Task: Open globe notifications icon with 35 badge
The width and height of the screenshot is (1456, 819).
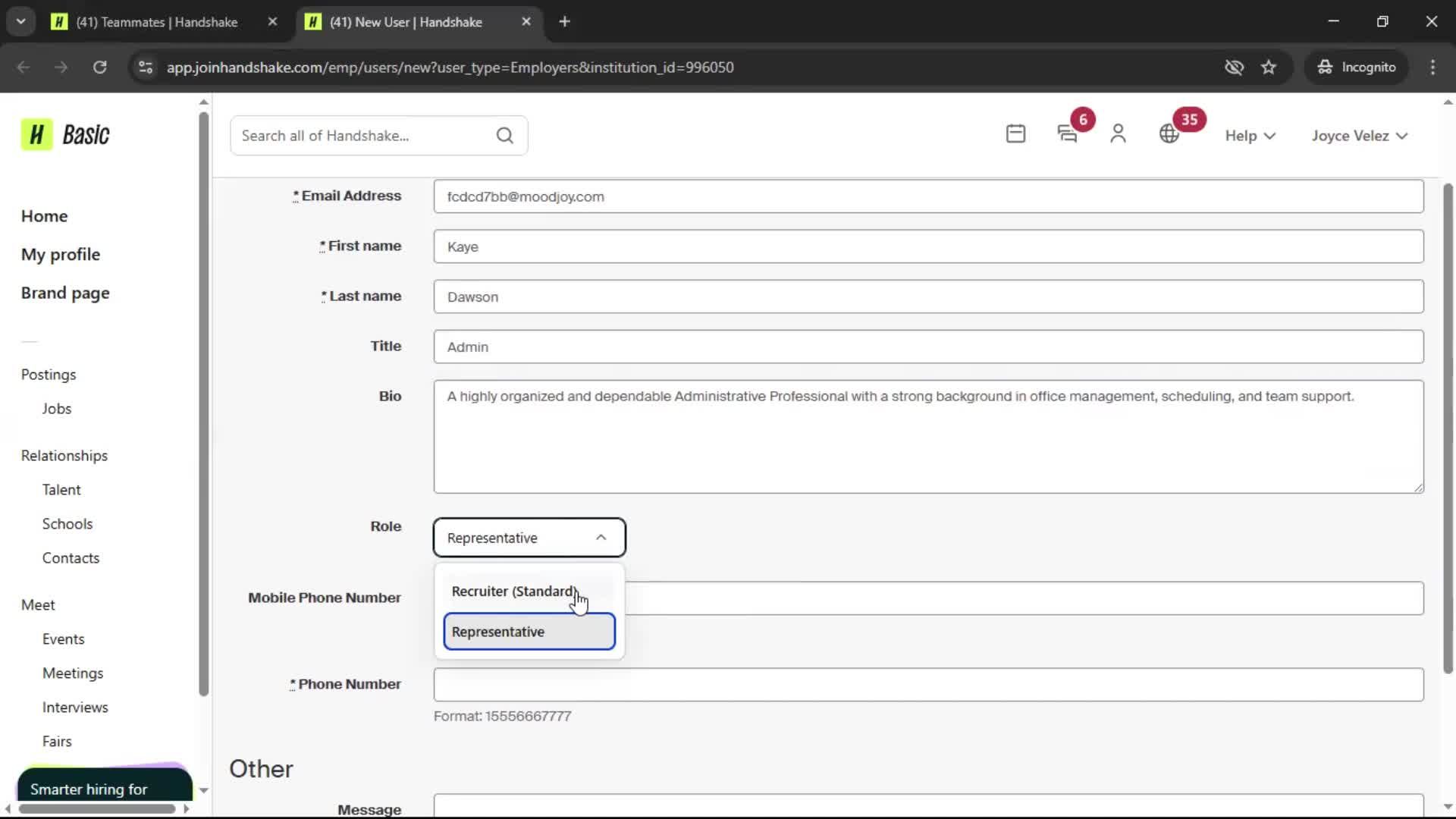Action: 1169,134
